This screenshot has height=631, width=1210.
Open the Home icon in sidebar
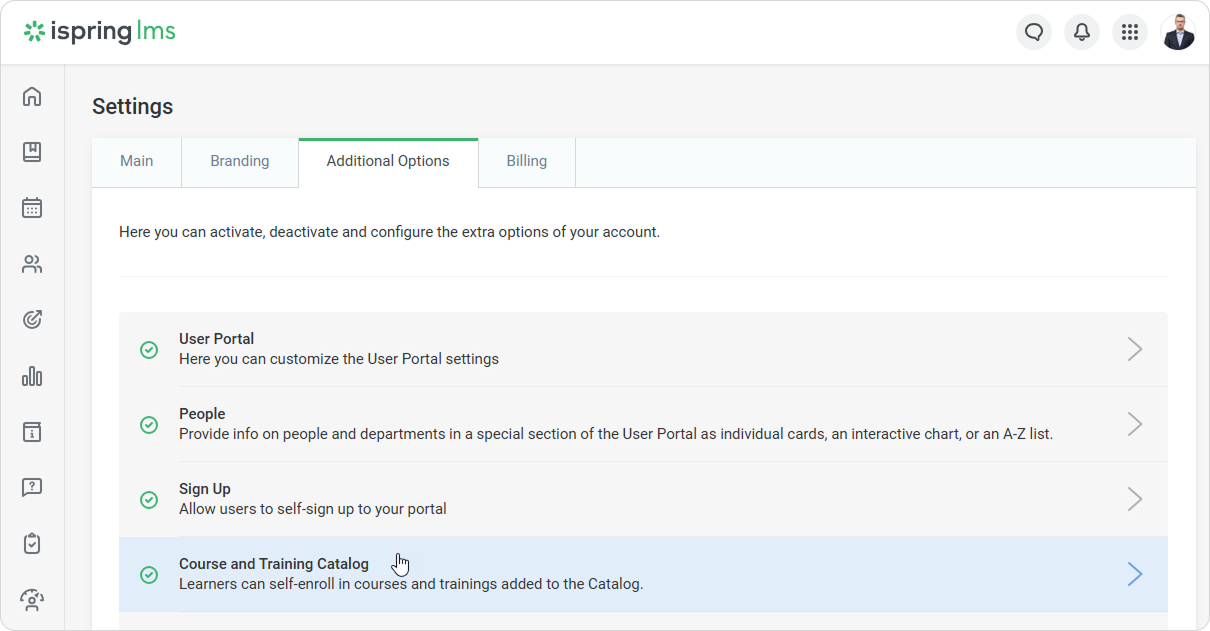click(x=32, y=96)
